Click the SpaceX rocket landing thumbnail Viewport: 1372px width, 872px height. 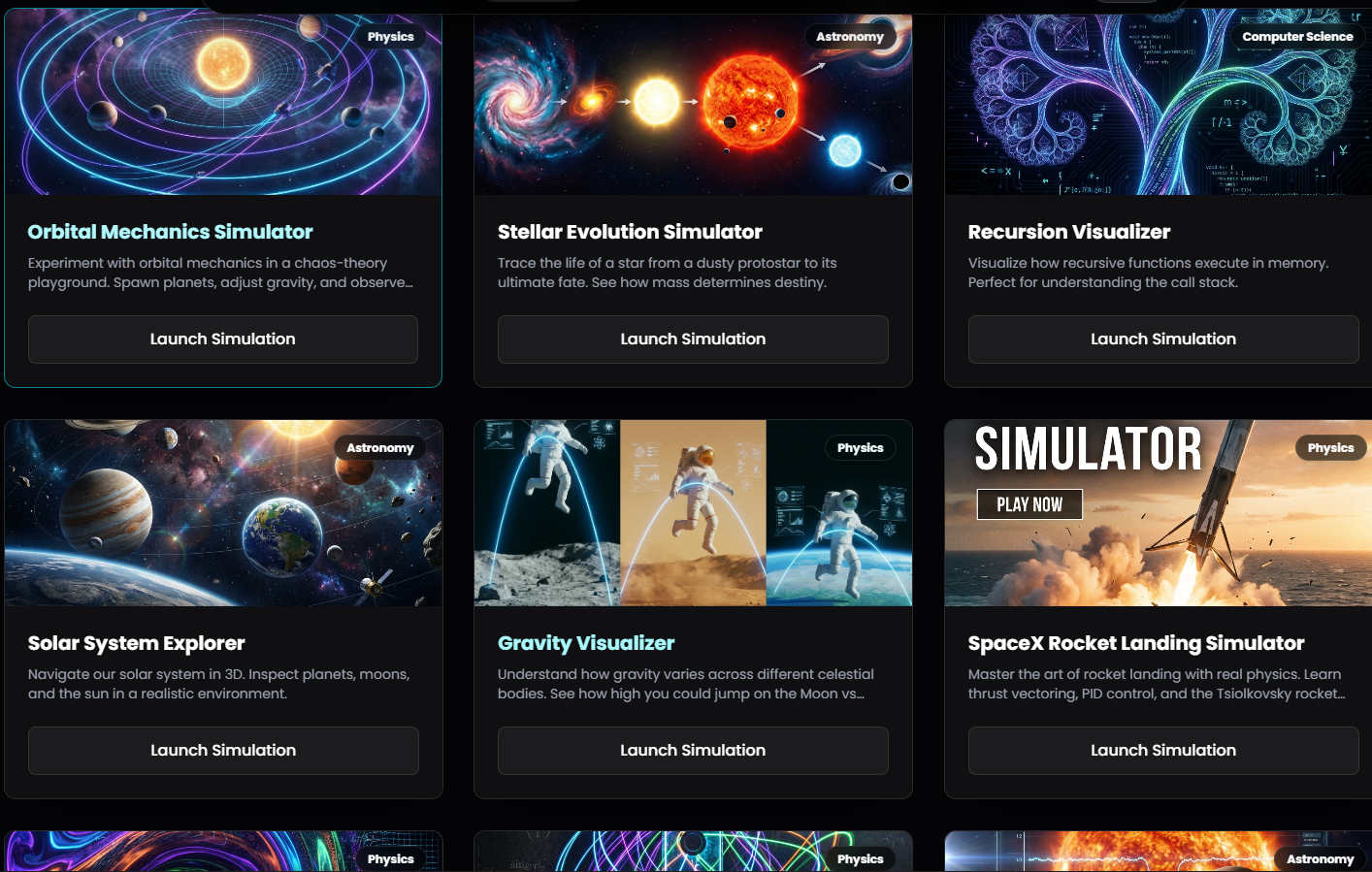coord(1159,513)
